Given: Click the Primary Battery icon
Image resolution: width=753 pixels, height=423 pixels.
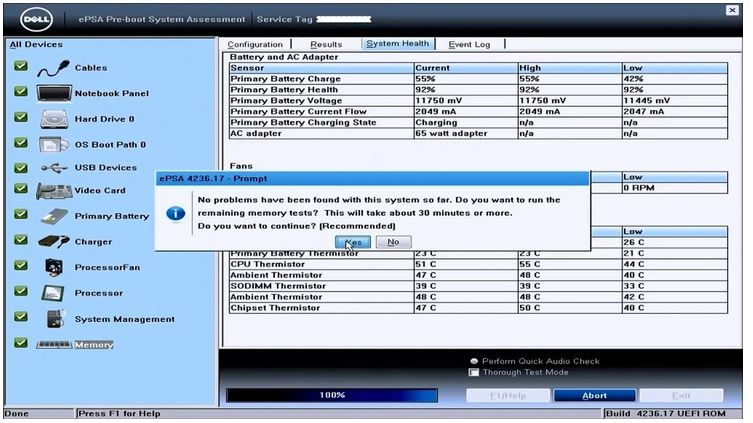Looking at the screenshot, I should [54, 217].
